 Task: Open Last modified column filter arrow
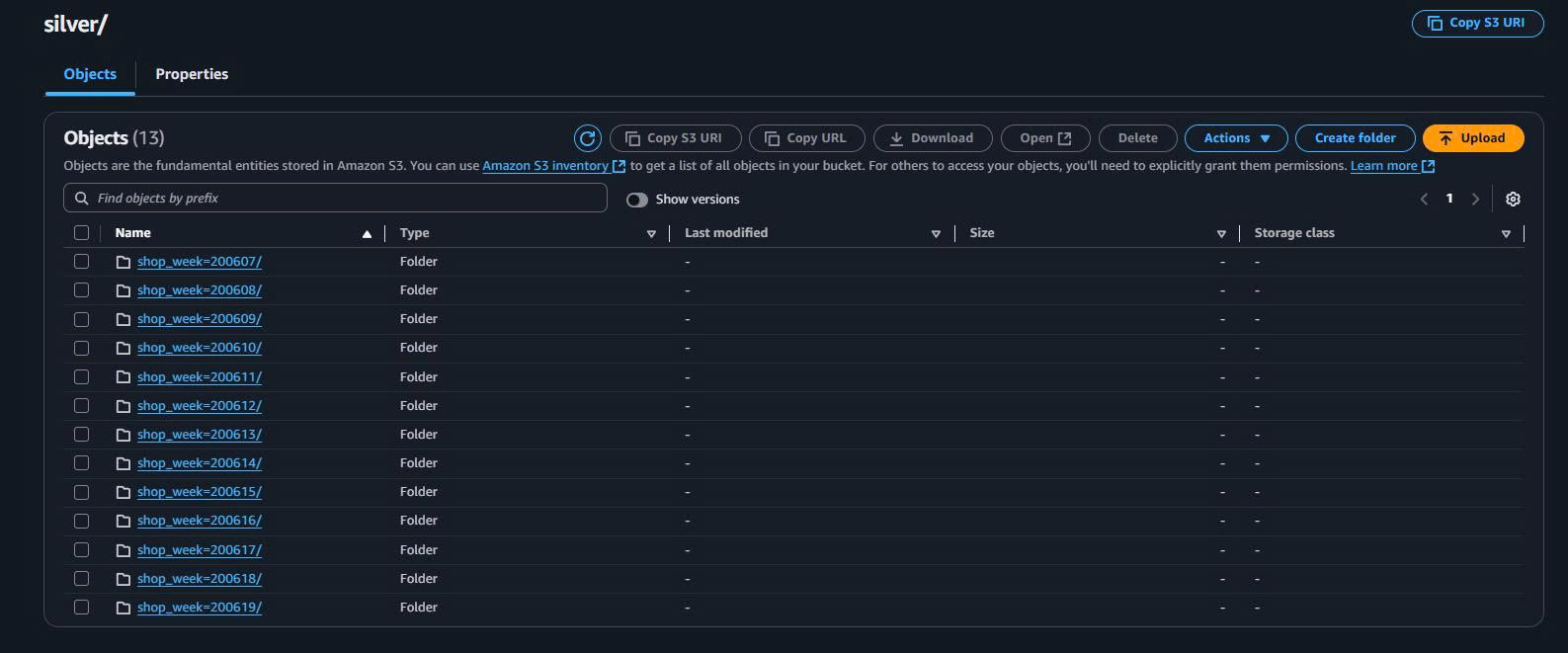pyautogui.click(x=935, y=234)
